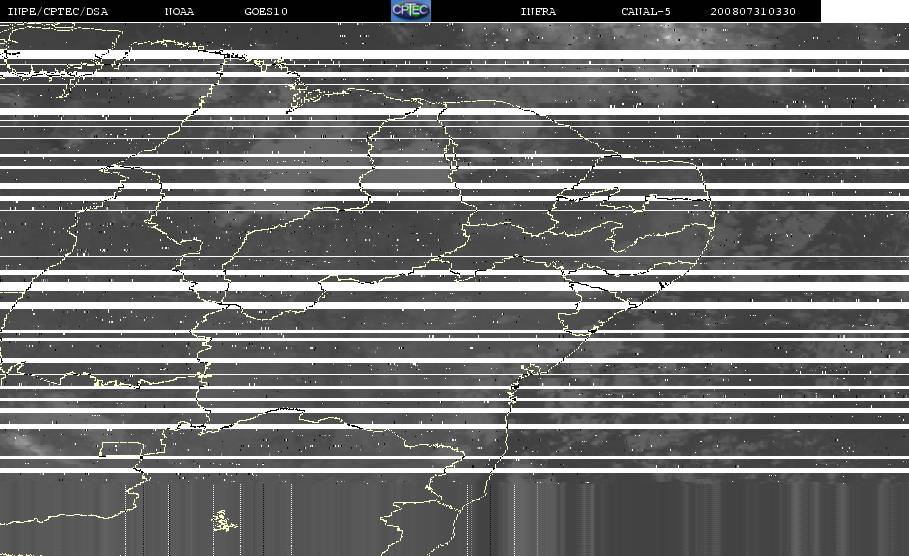Click the easternmost tip of Brazil's coastline

click(x=715, y=217)
